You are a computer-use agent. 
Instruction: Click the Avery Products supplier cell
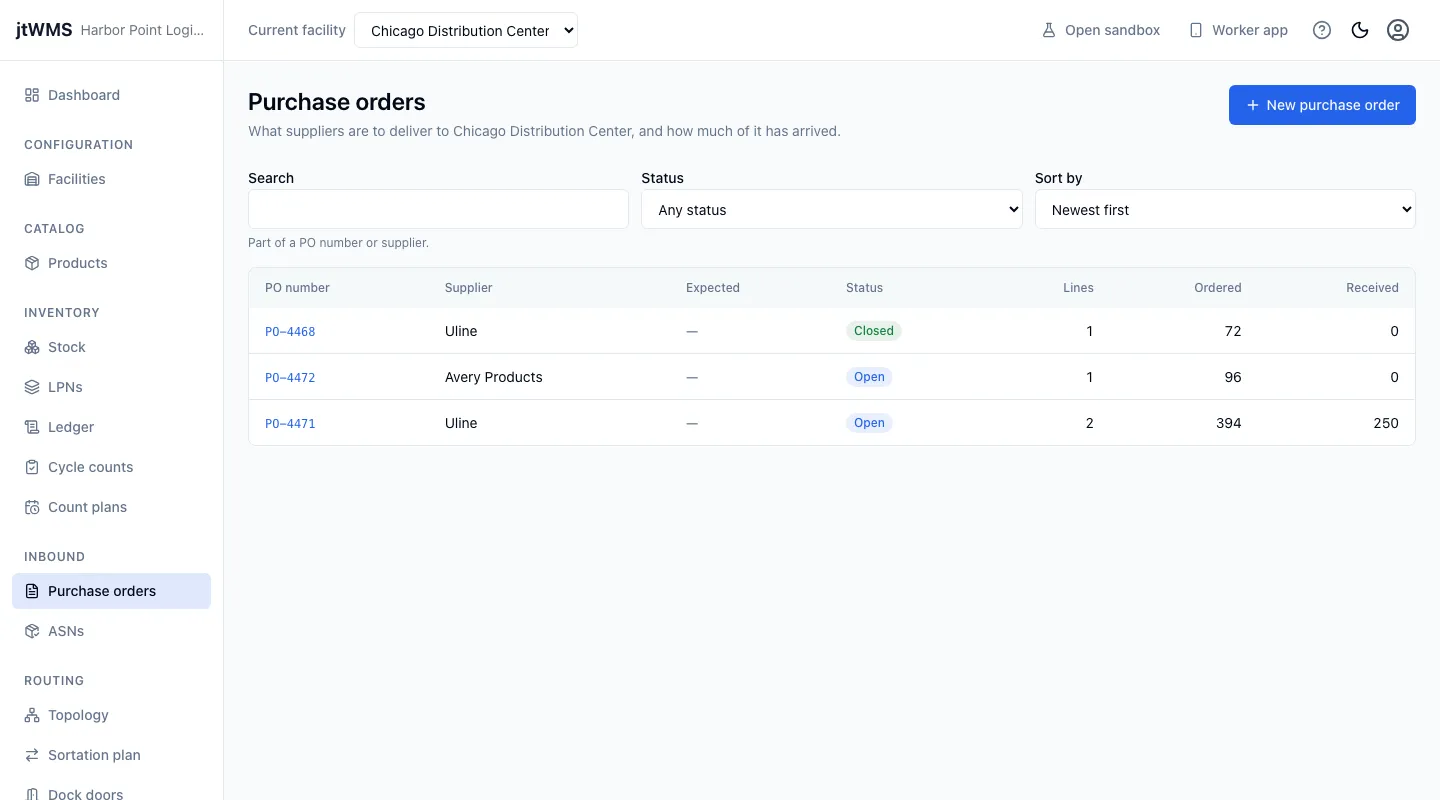click(494, 377)
